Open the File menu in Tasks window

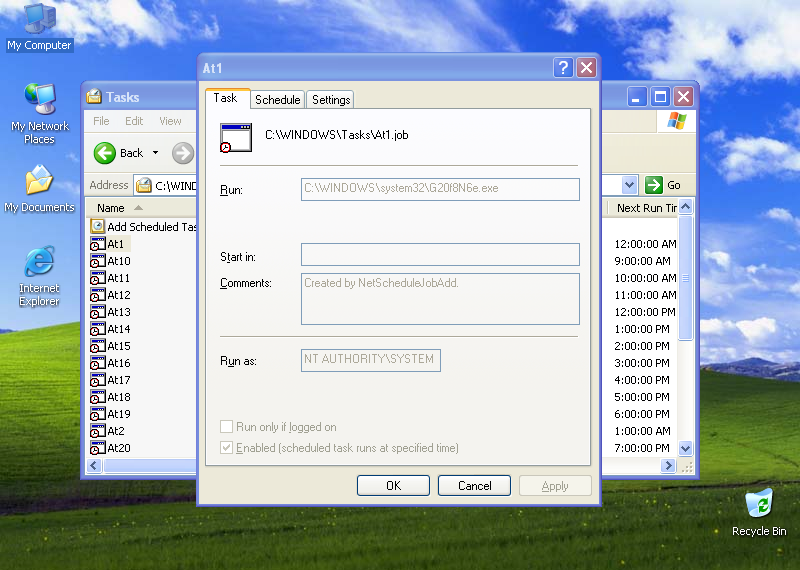(x=101, y=121)
